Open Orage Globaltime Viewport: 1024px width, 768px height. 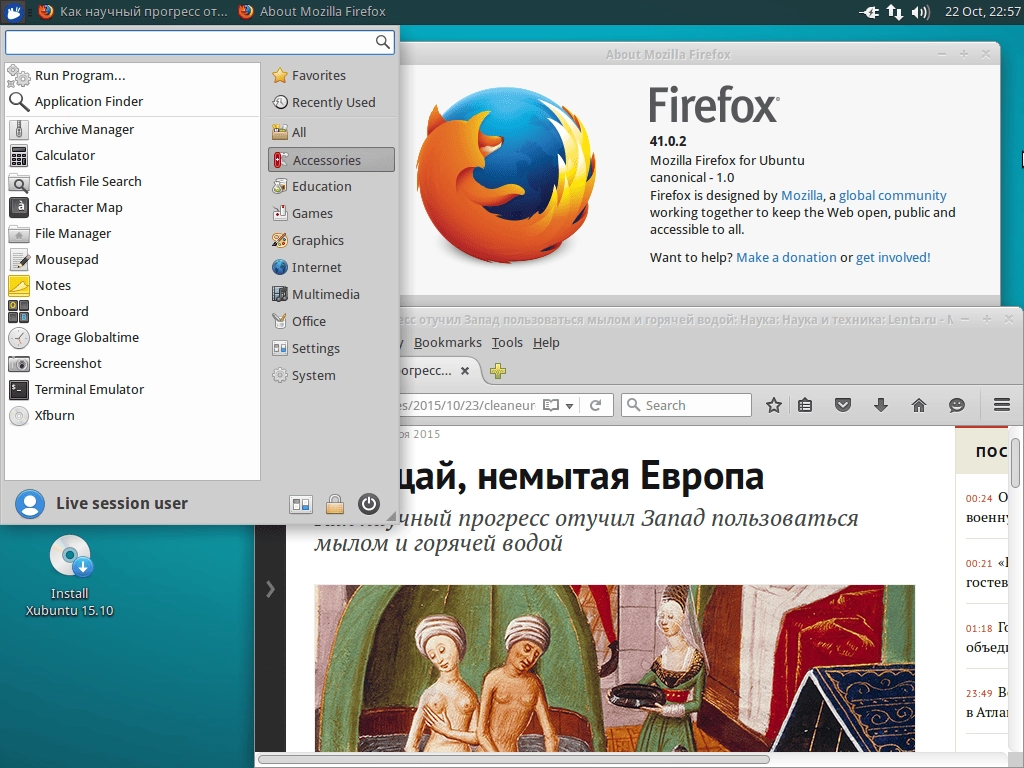pos(133,338)
